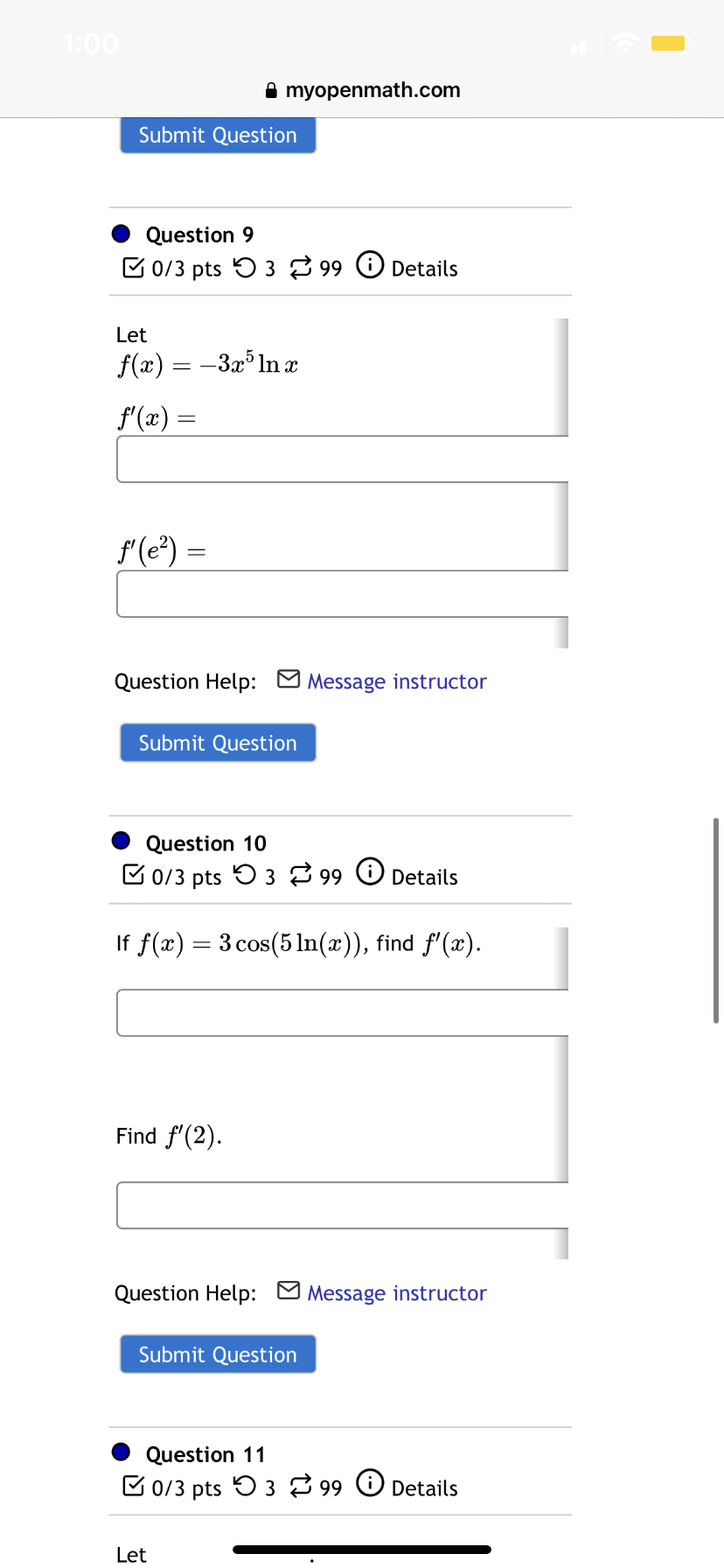Select the blue dot indicator for Question 10
Image resolution: width=724 pixels, height=1568 pixels.
pos(121,841)
